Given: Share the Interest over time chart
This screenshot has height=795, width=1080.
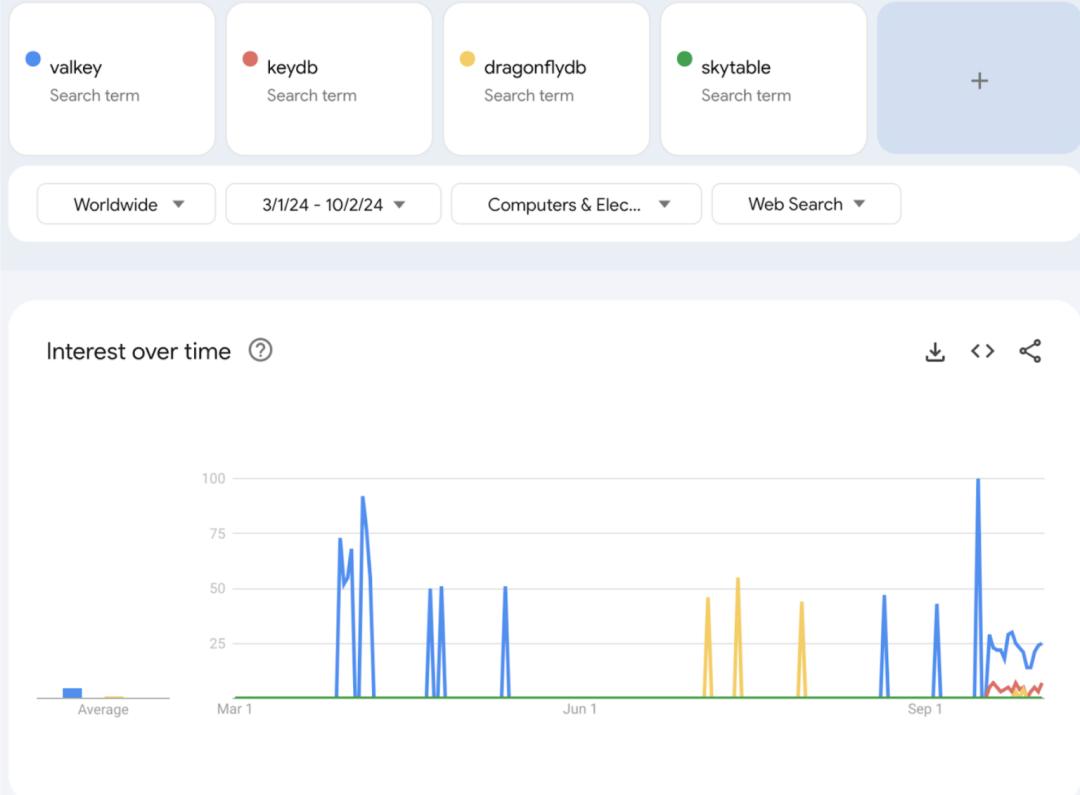Looking at the screenshot, I should pyautogui.click(x=1030, y=351).
